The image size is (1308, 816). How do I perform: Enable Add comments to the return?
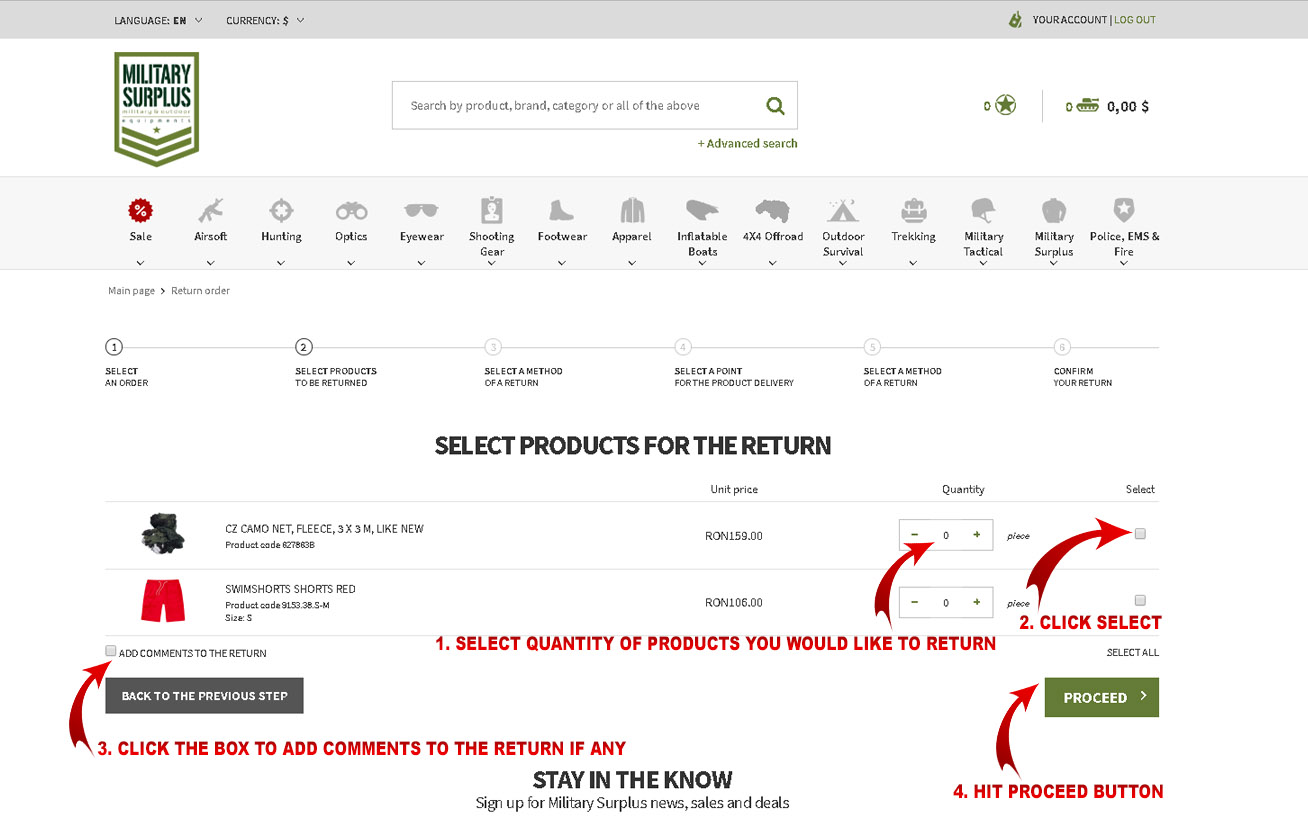(111, 651)
